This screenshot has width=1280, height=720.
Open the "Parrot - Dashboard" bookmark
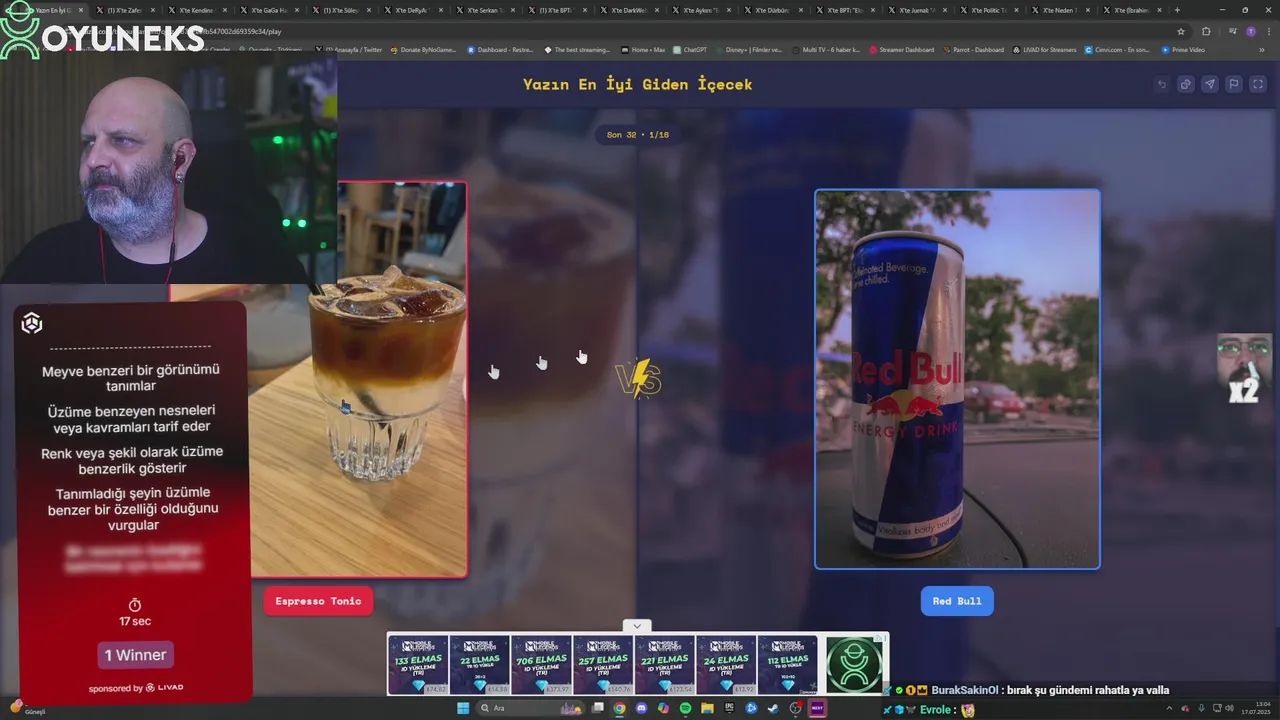973,49
